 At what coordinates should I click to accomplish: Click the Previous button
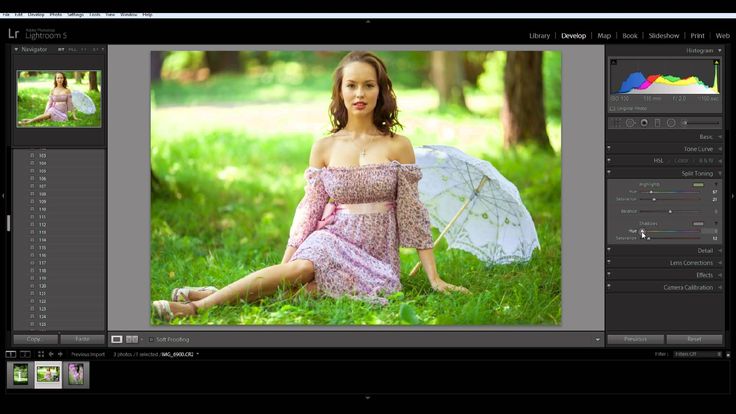coord(636,339)
